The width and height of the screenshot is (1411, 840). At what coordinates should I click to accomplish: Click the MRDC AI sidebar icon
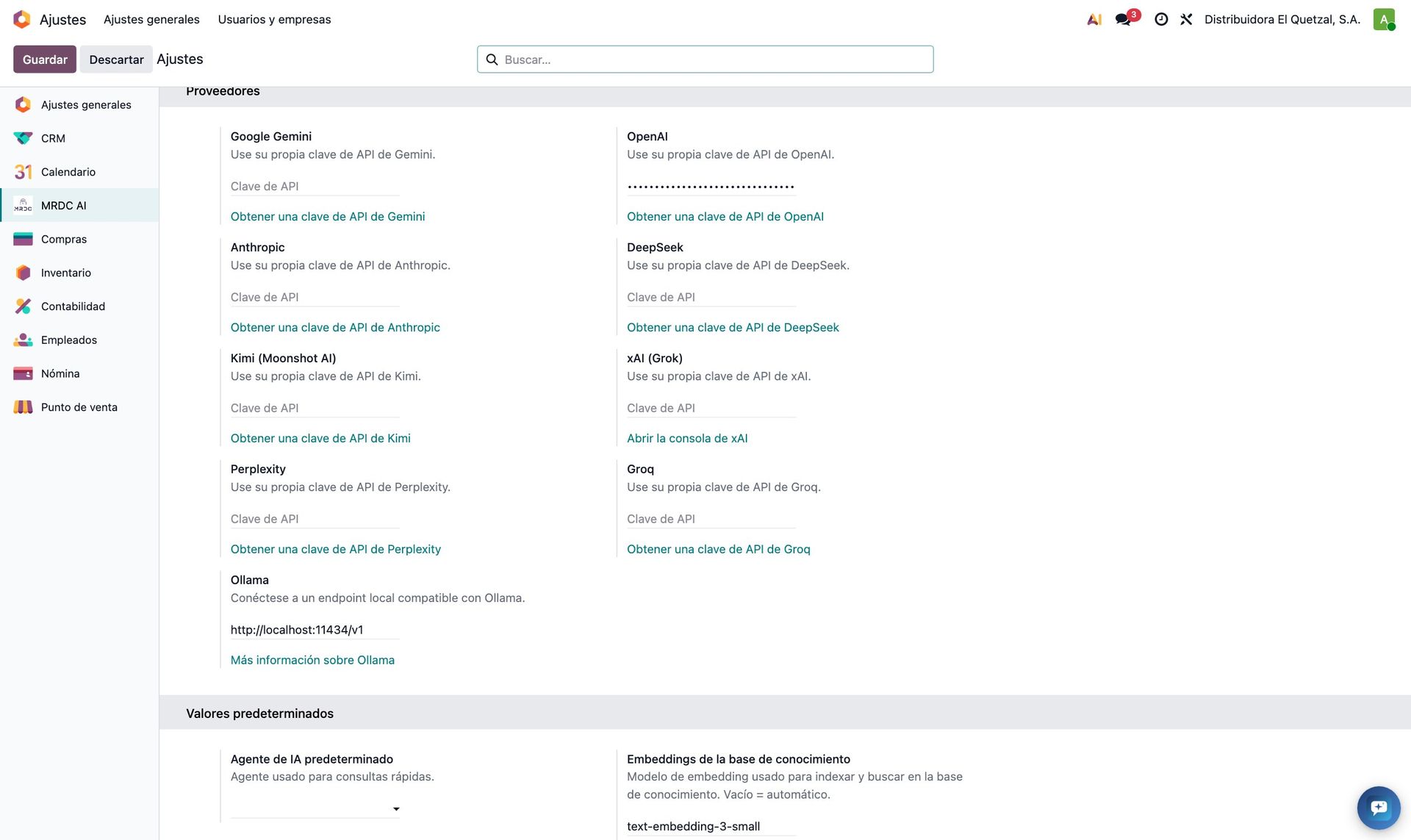23,206
